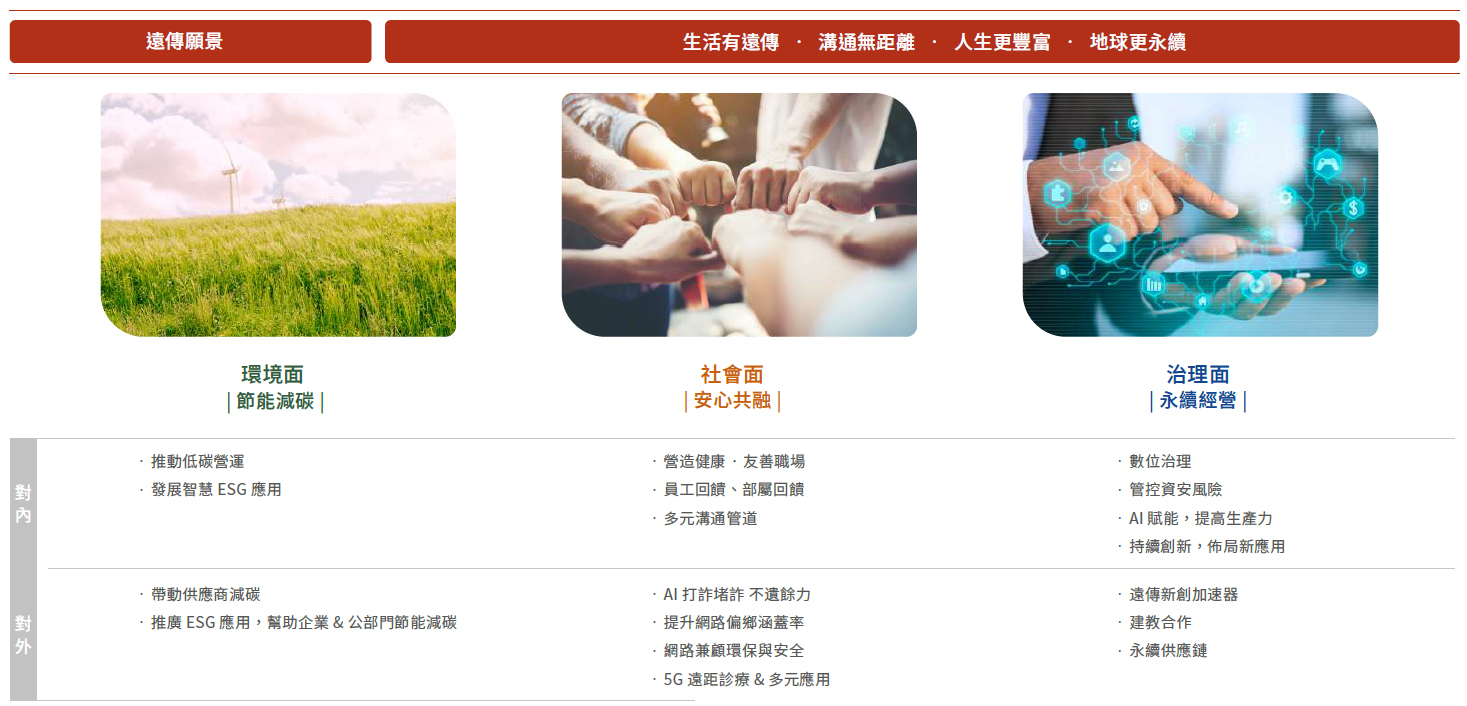Click the 遠傳願景 red banner
1467x706 pixels.
coord(190,42)
